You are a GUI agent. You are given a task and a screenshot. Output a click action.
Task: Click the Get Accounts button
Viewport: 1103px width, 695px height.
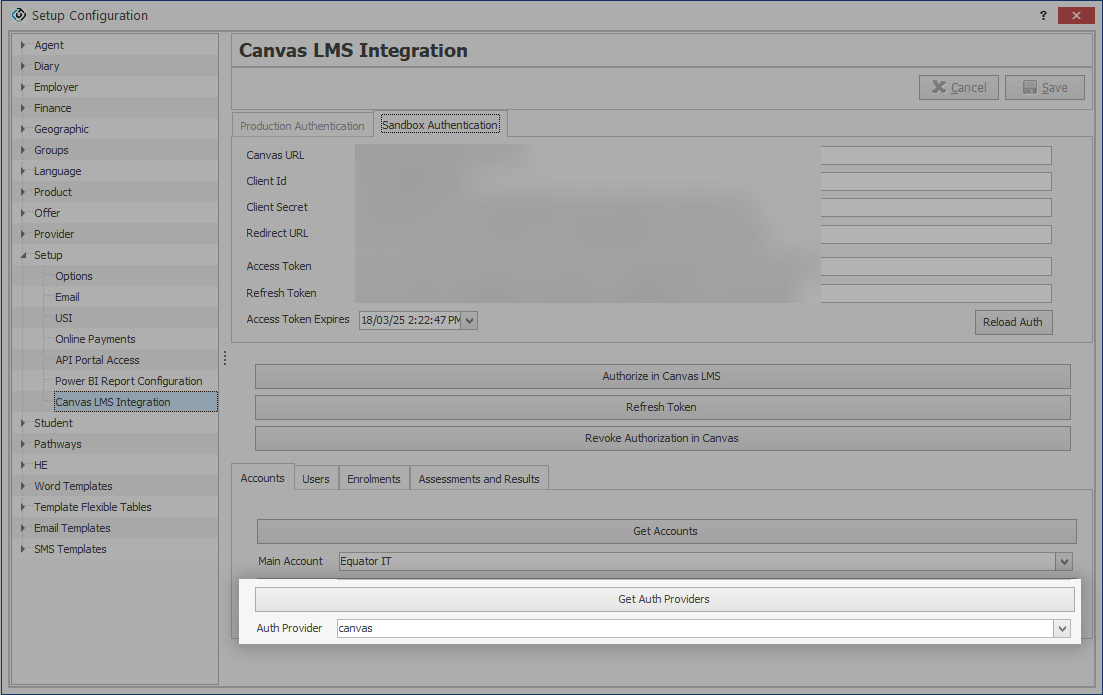(x=665, y=531)
